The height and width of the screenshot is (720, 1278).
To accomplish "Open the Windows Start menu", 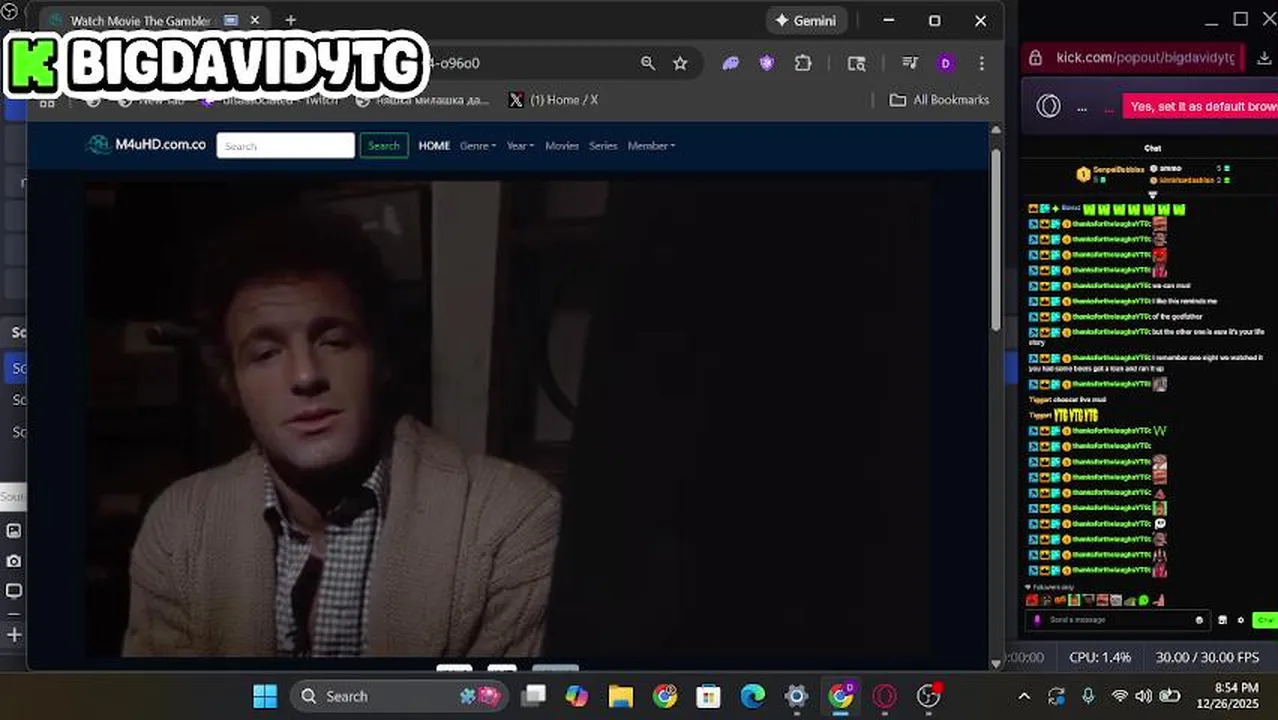I will coord(265,696).
